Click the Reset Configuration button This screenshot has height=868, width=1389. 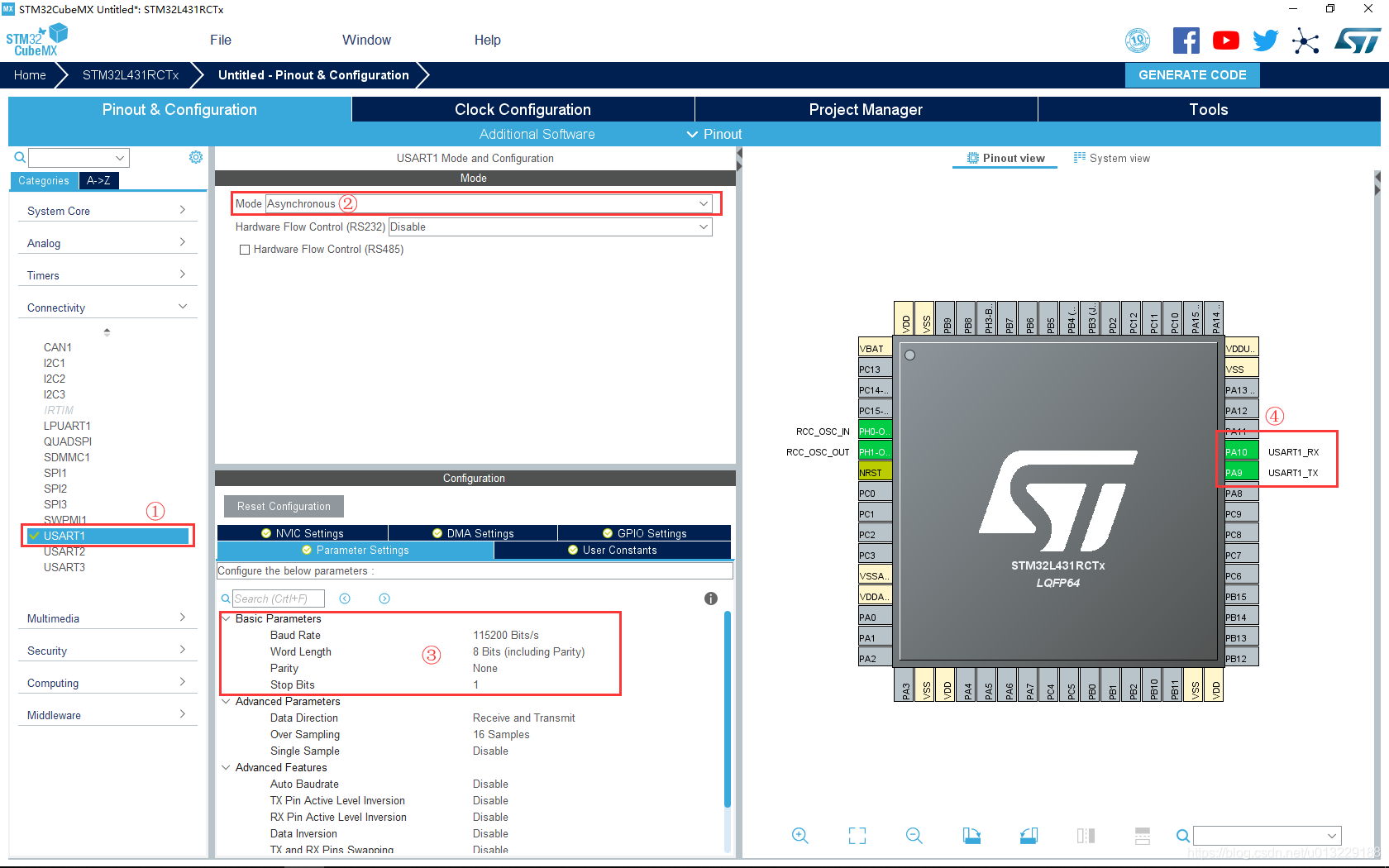(x=284, y=506)
